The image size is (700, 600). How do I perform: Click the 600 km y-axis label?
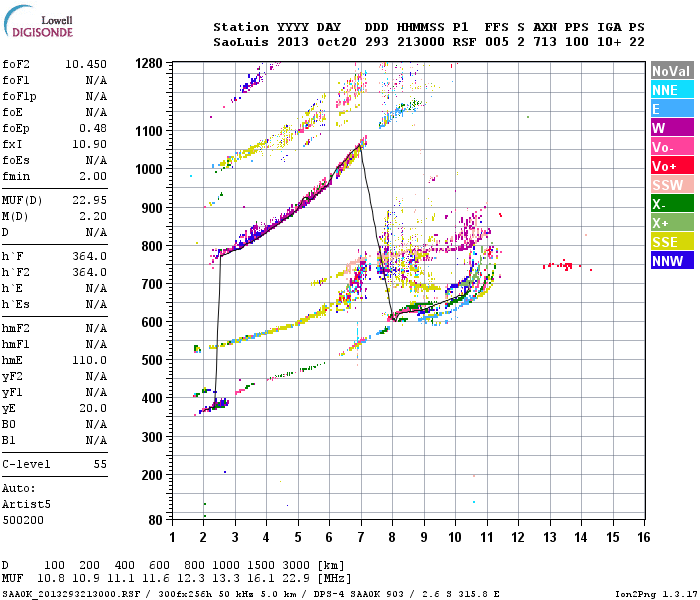click(x=152, y=322)
